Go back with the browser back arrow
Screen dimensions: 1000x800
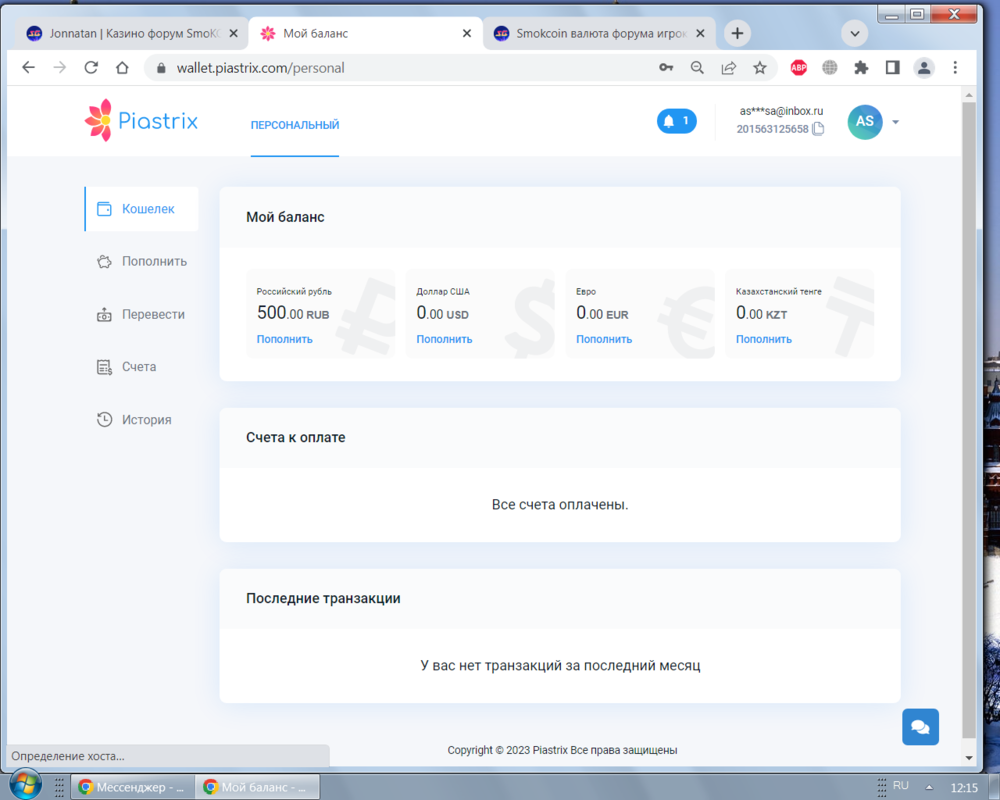pyautogui.click(x=28, y=68)
